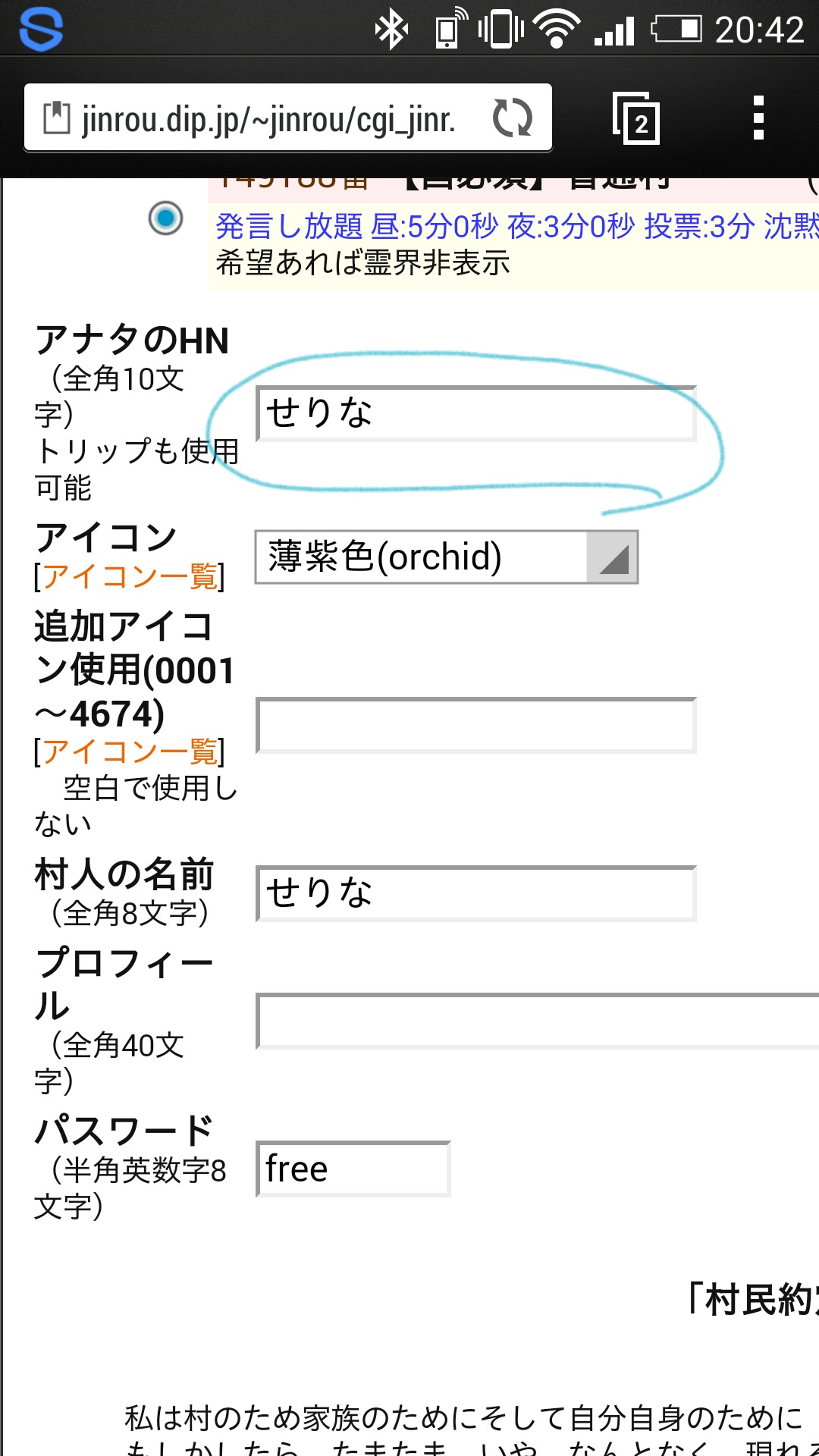The height and width of the screenshot is (1456, 819).
Task: Open アイコン一覧 link under 追加アイコン使用
Action: click(130, 752)
